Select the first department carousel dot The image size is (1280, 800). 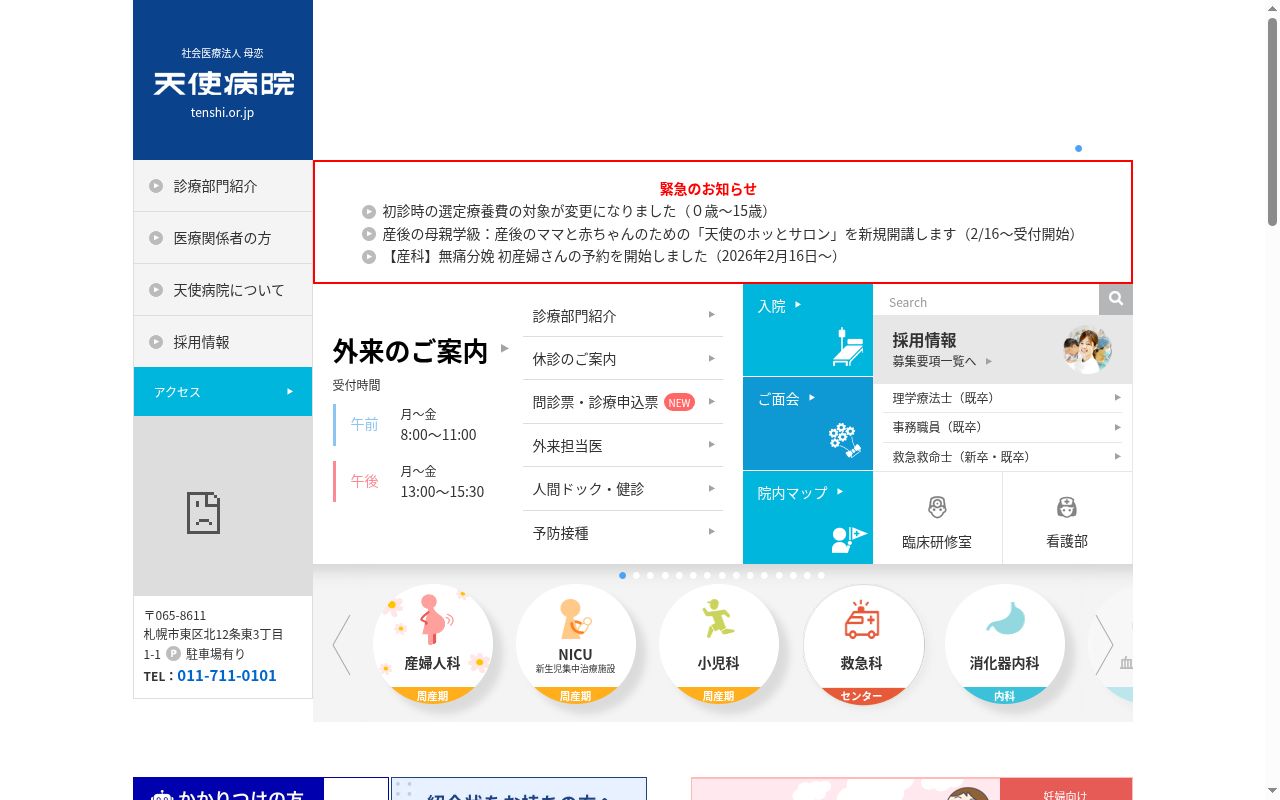[623, 576]
